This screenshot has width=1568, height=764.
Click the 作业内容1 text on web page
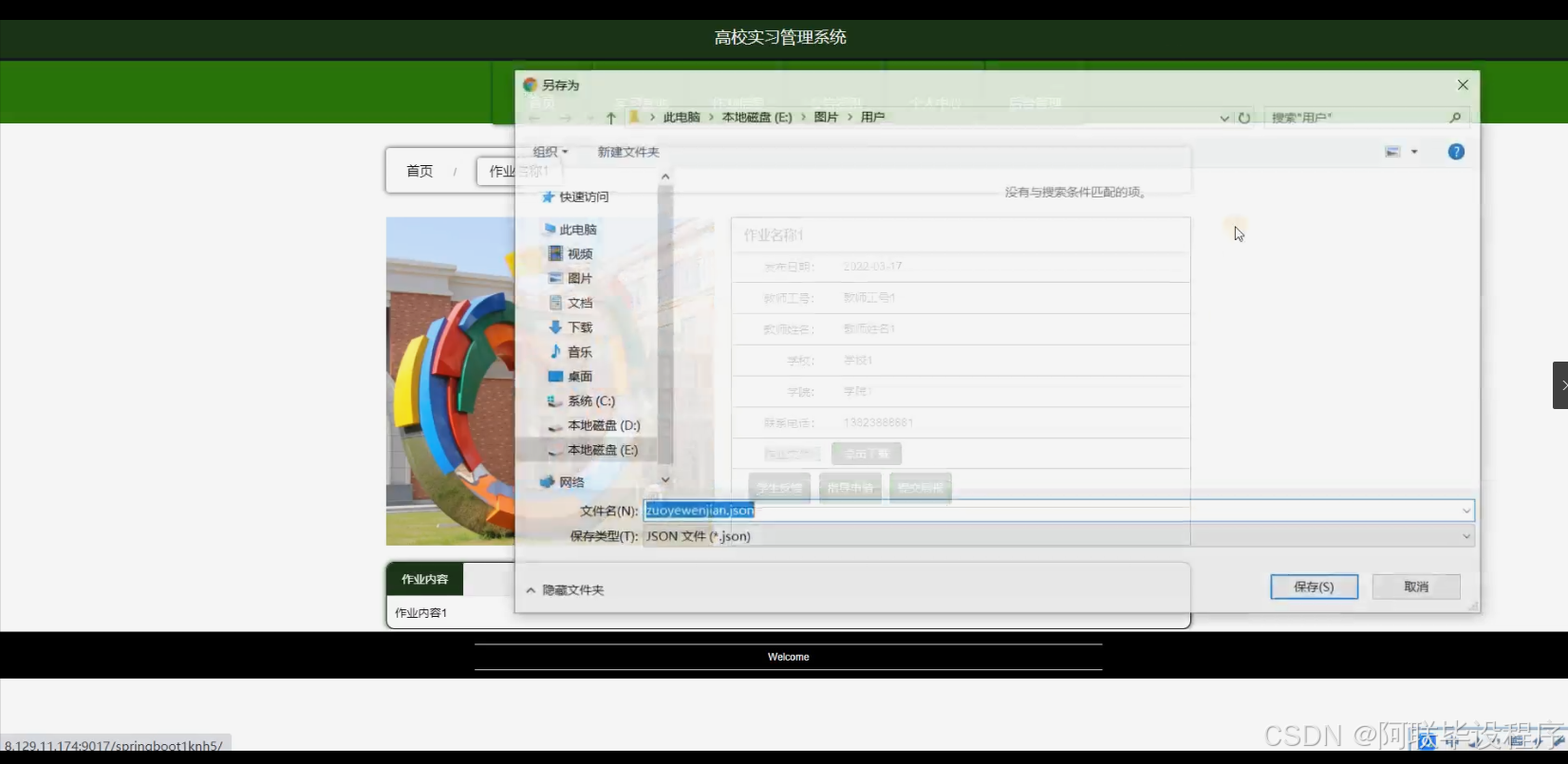click(x=420, y=613)
